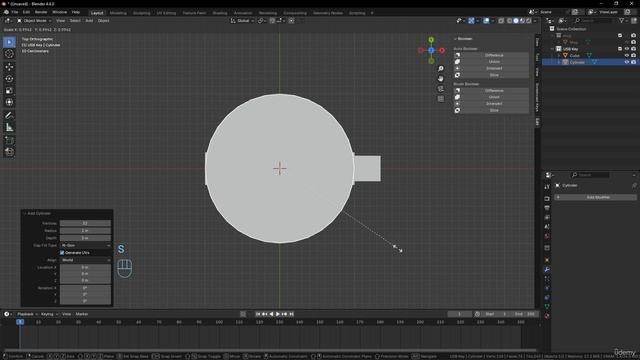This screenshot has width=640, height=360.
Task: Click the red X axis gizmo ball
Action: [442, 50]
